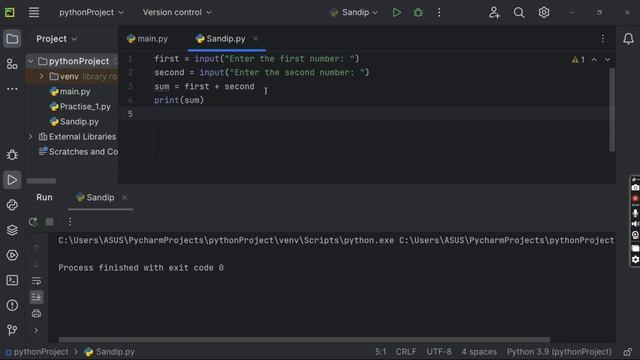Image resolution: width=640 pixels, height=360 pixels.
Task: Show more tool windows ellipsis
Action: 12,89
